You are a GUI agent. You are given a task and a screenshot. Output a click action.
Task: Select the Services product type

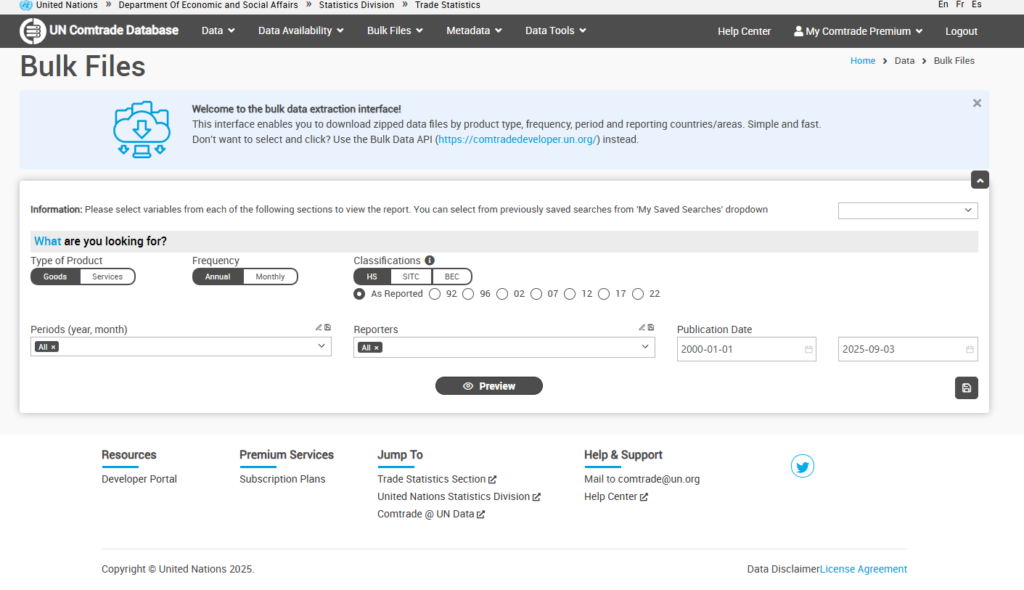pos(107,277)
